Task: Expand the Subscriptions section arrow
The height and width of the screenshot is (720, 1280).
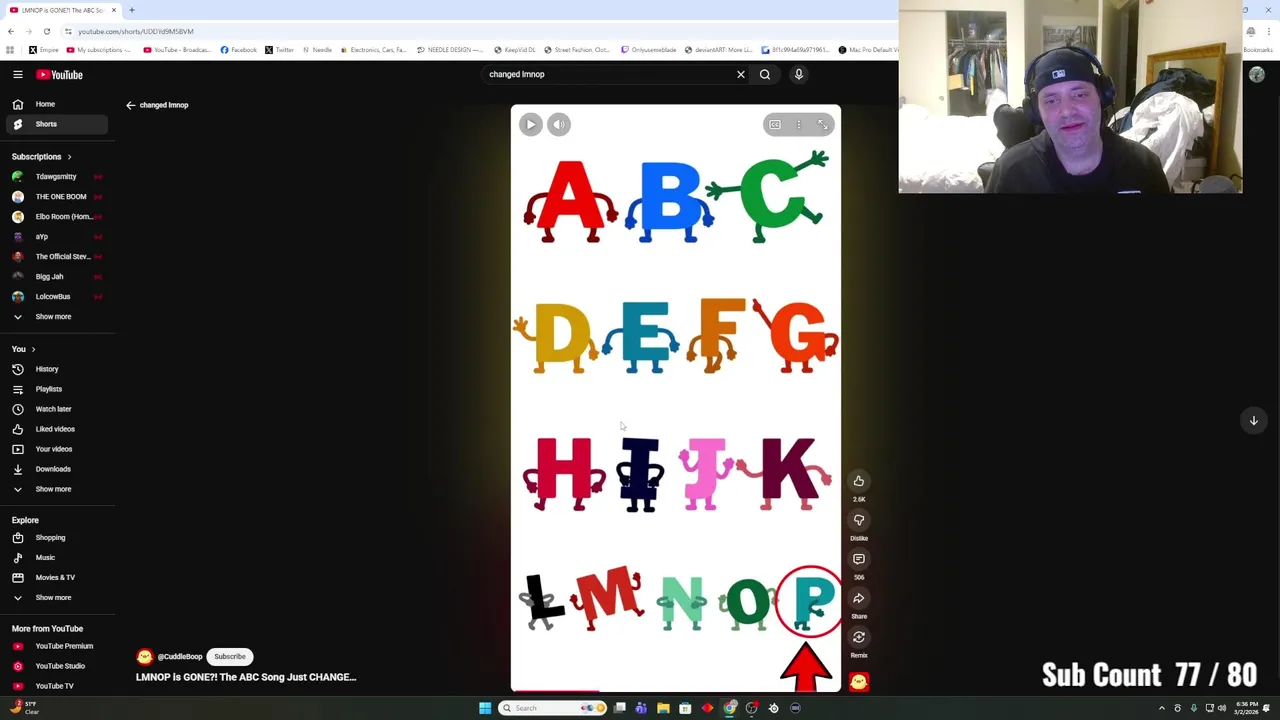Action: coord(69,157)
